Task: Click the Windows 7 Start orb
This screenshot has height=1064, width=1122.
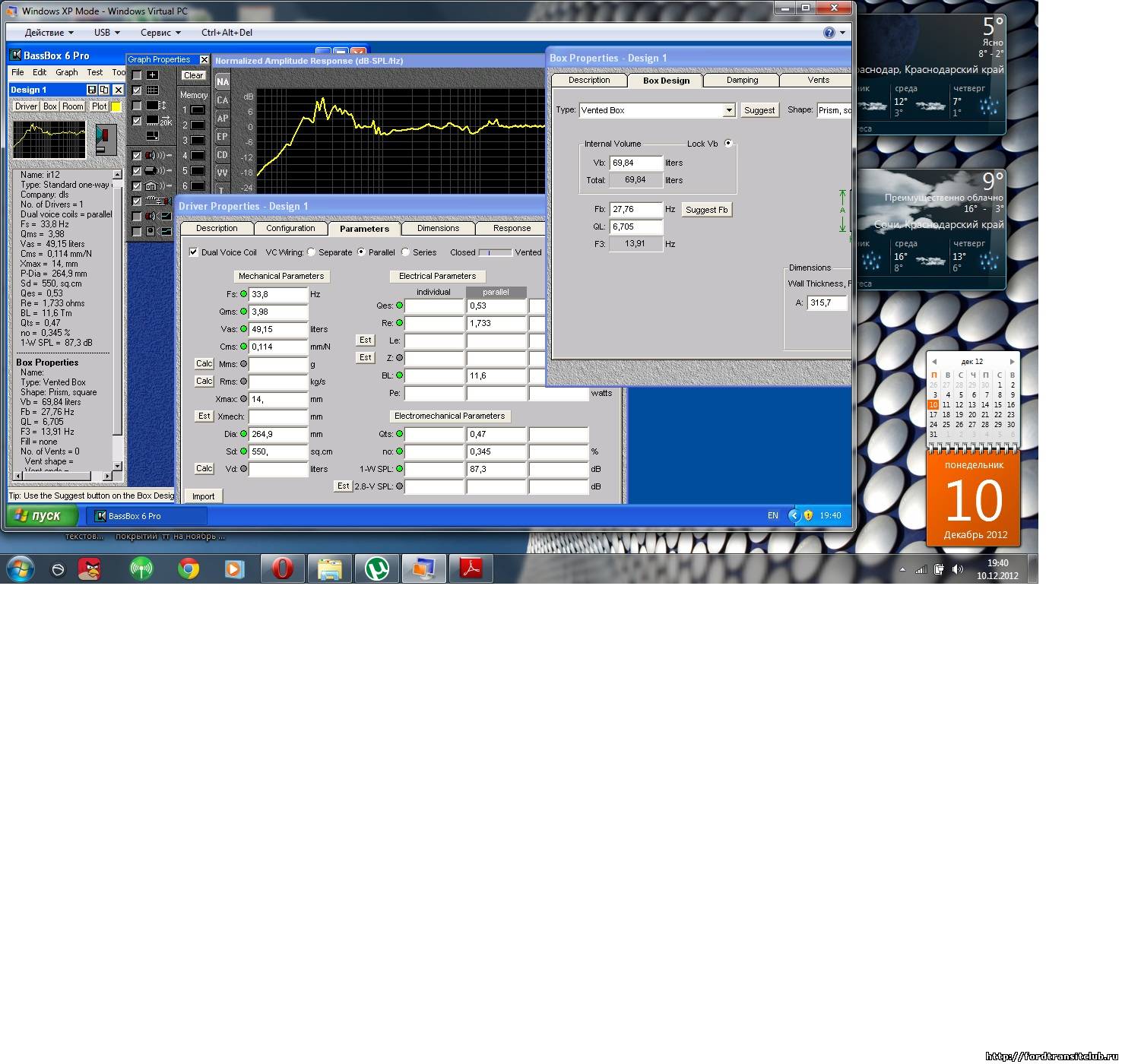Action: [21, 568]
